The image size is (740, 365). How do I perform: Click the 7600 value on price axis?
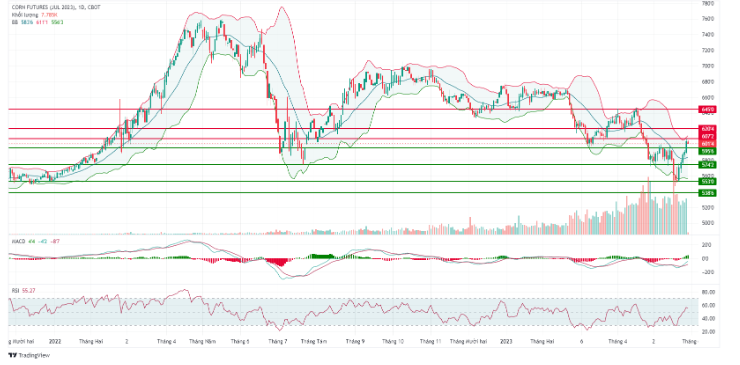point(707,19)
